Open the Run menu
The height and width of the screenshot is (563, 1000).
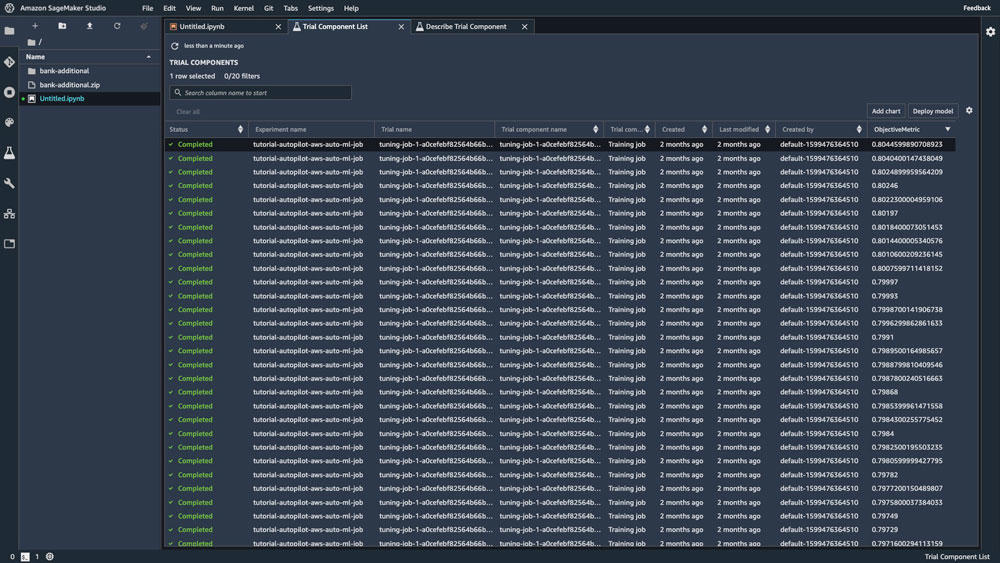[217, 8]
